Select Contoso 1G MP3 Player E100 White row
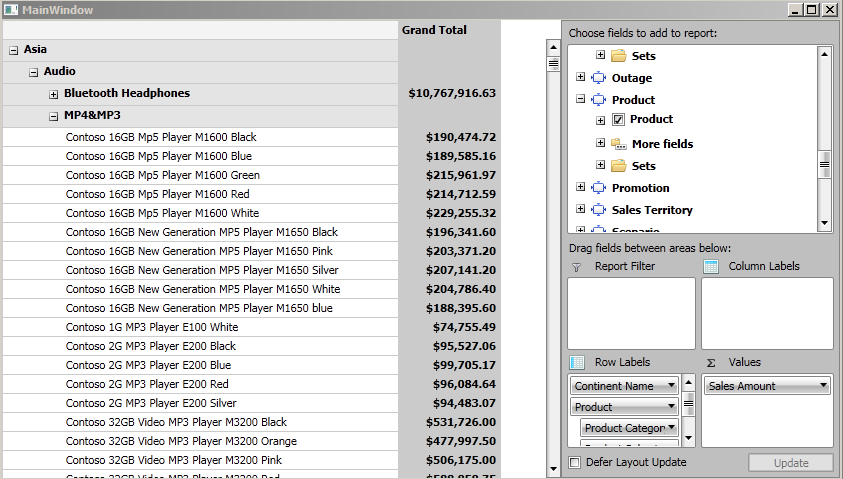 152,327
